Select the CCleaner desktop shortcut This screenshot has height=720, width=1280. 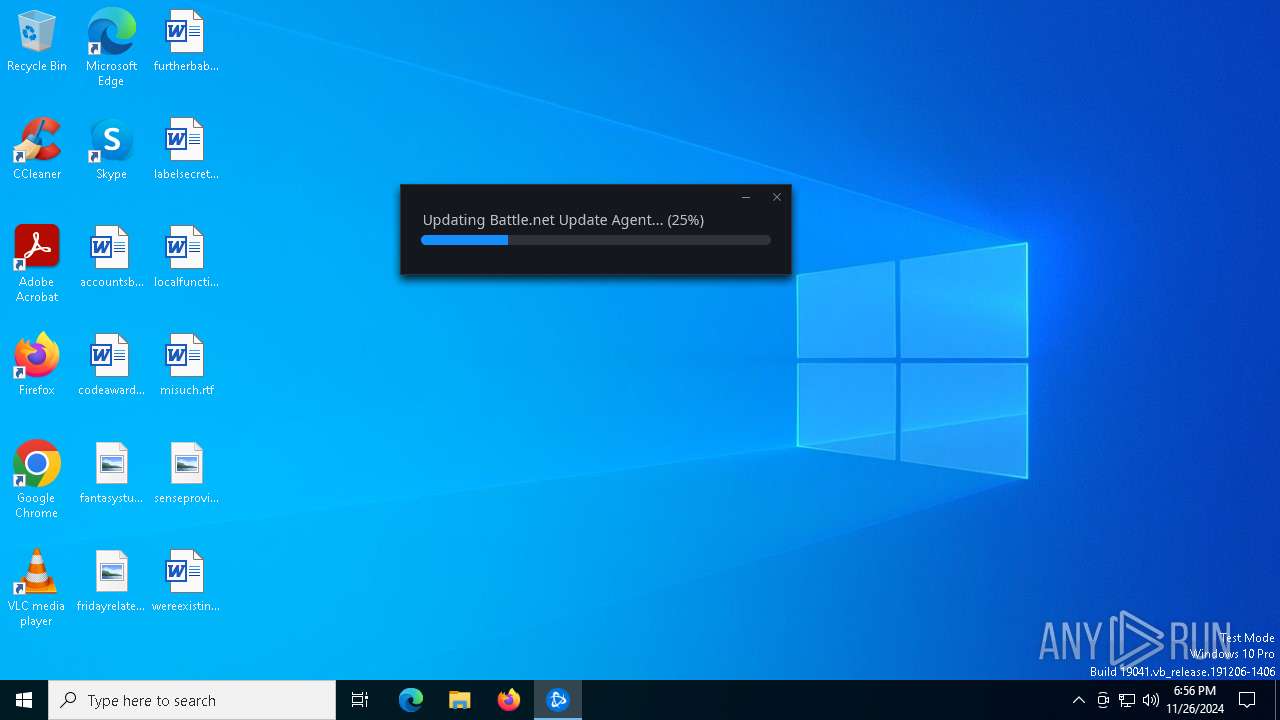point(37,150)
